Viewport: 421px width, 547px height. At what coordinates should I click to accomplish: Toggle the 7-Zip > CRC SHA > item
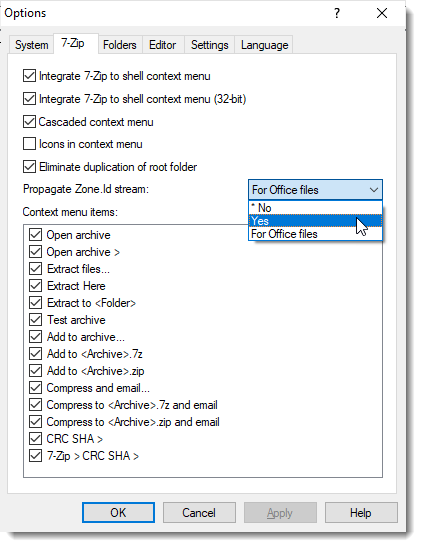tap(36, 456)
